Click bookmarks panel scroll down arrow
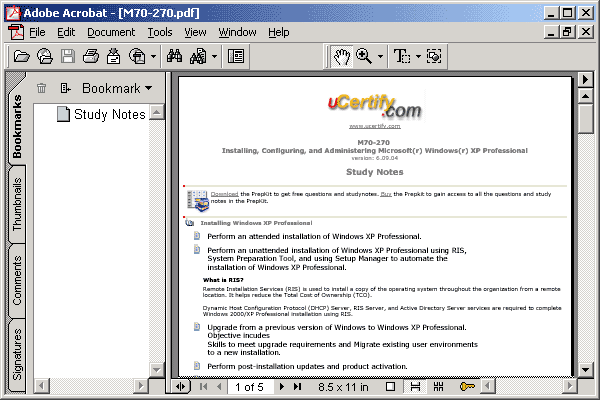600x400 pixels. (x=157, y=370)
